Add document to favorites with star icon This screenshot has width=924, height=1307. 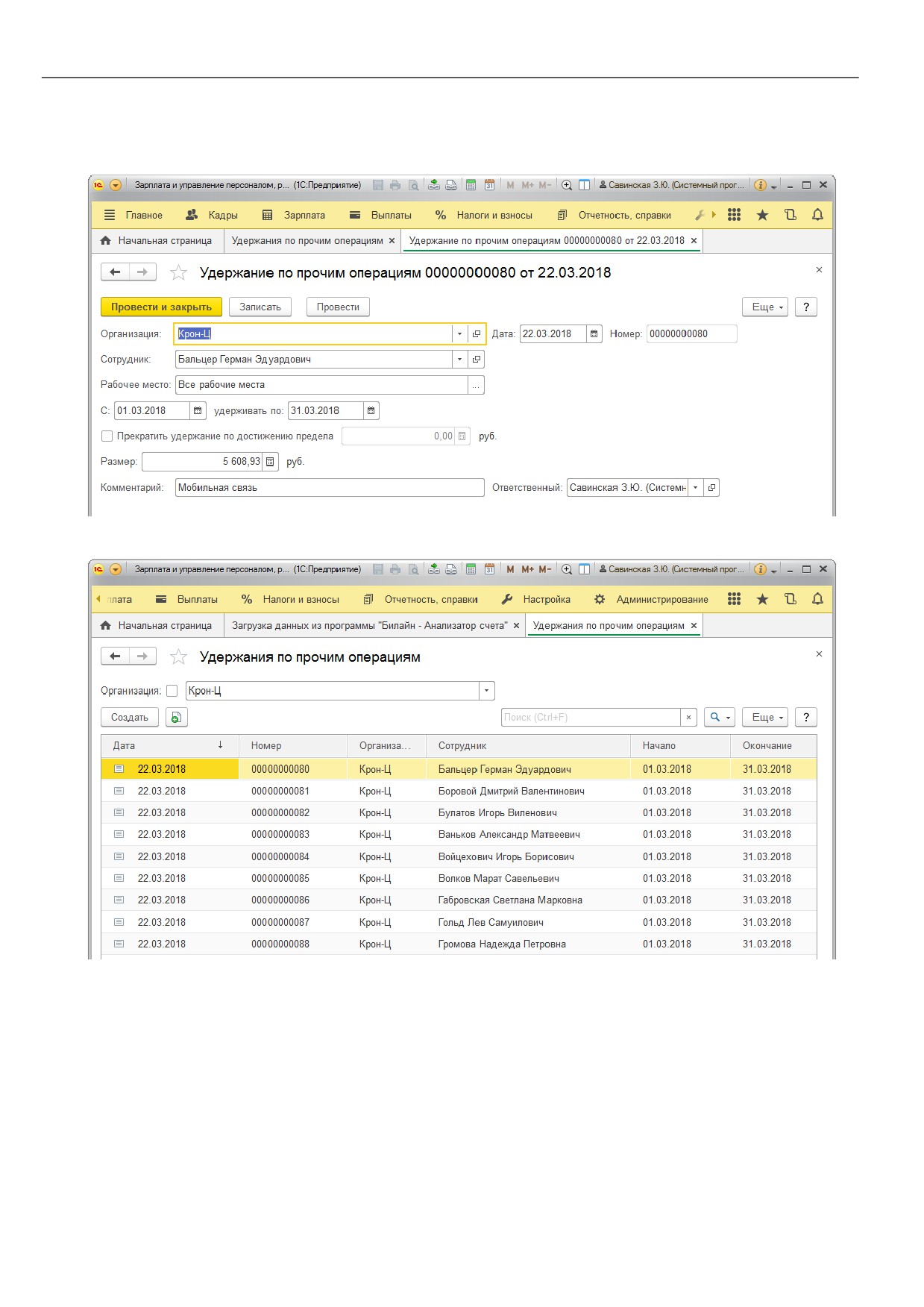tap(178, 272)
